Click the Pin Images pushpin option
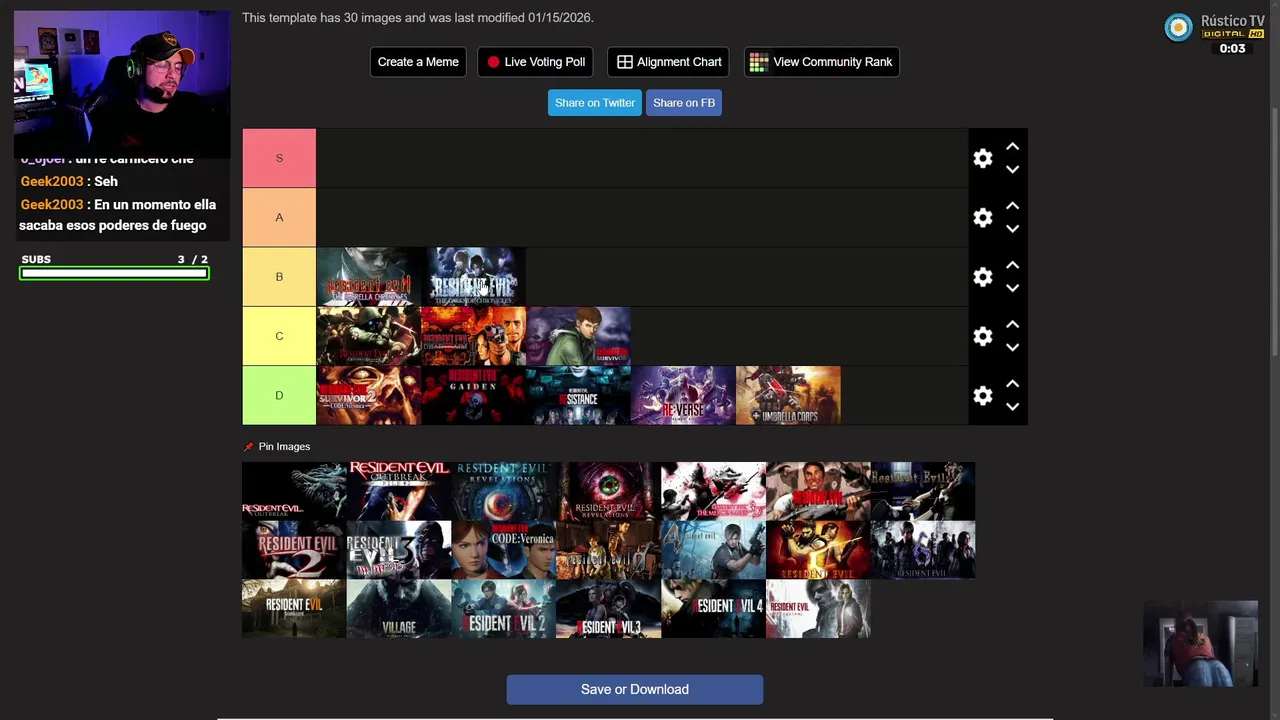1280x720 pixels. click(x=277, y=446)
